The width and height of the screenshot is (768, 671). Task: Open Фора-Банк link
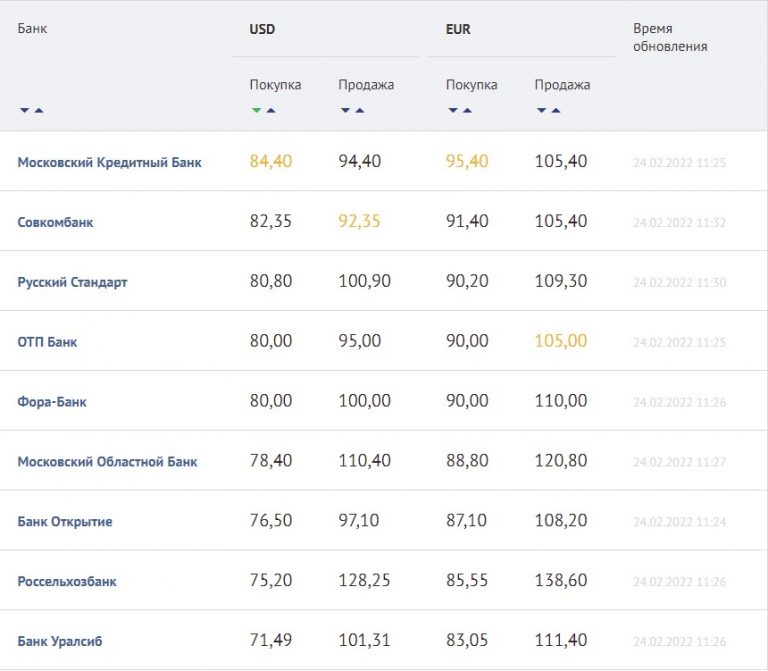pos(52,402)
